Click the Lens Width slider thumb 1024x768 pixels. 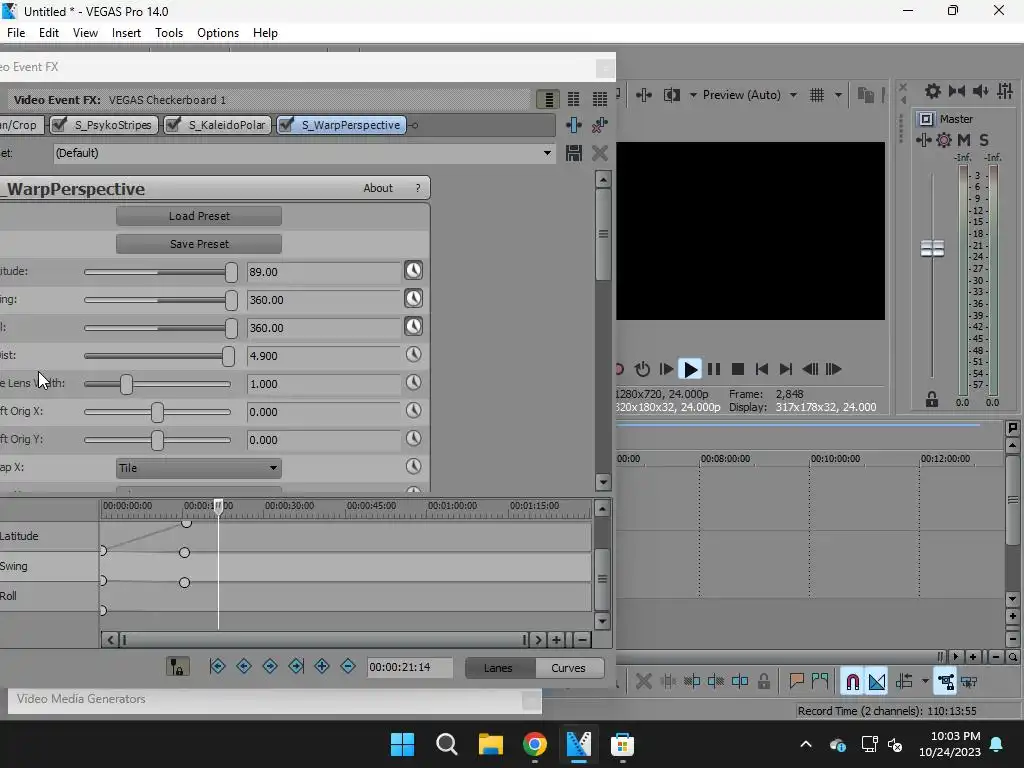(126, 385)
